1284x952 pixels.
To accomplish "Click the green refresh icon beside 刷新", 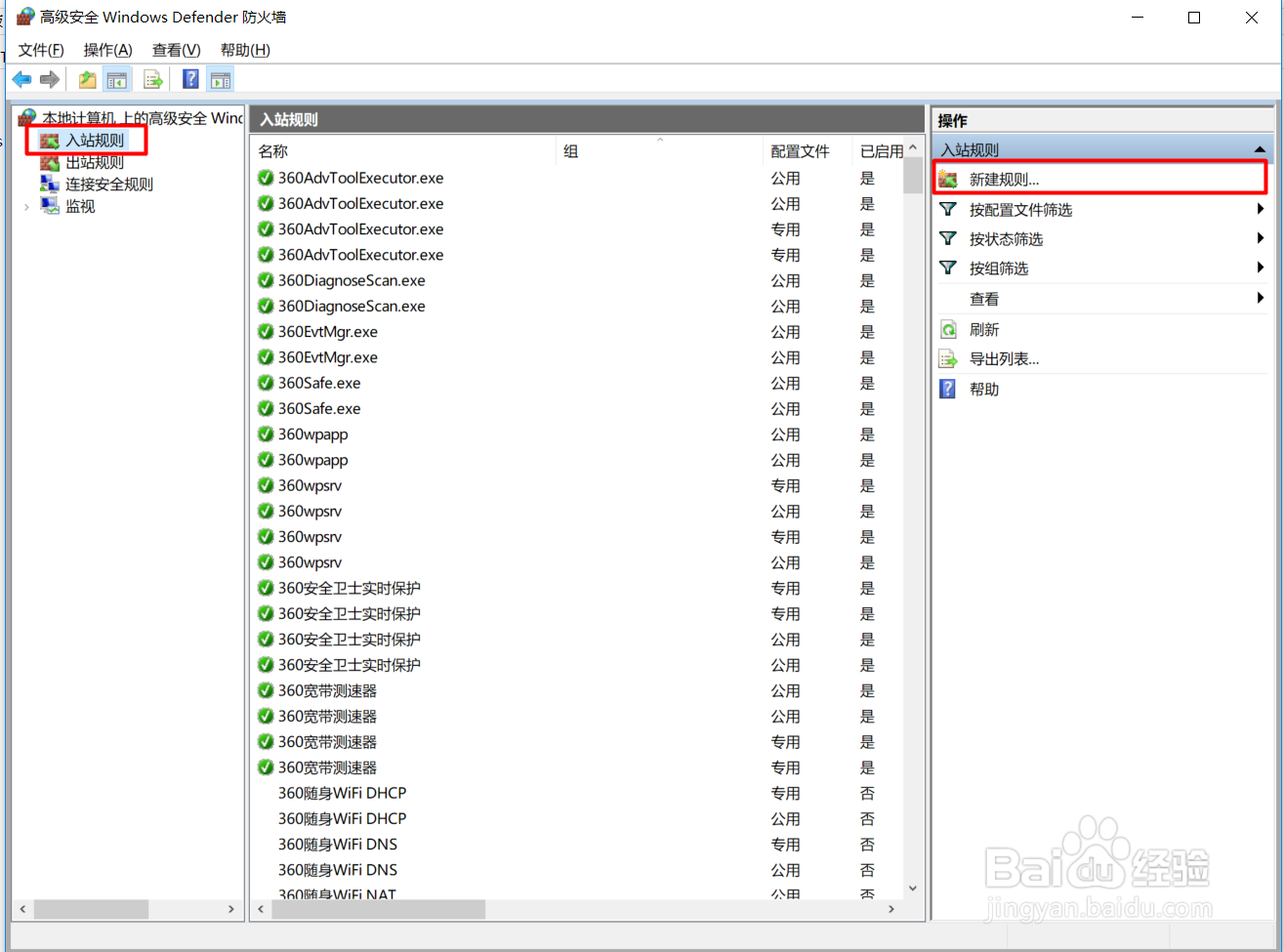I will click(948, 330).
